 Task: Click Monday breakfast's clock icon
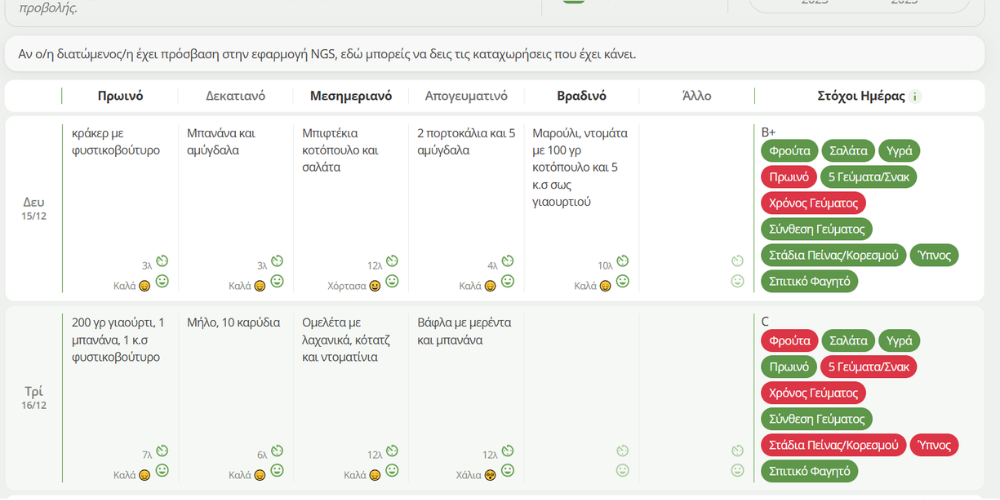click(161, 262)
